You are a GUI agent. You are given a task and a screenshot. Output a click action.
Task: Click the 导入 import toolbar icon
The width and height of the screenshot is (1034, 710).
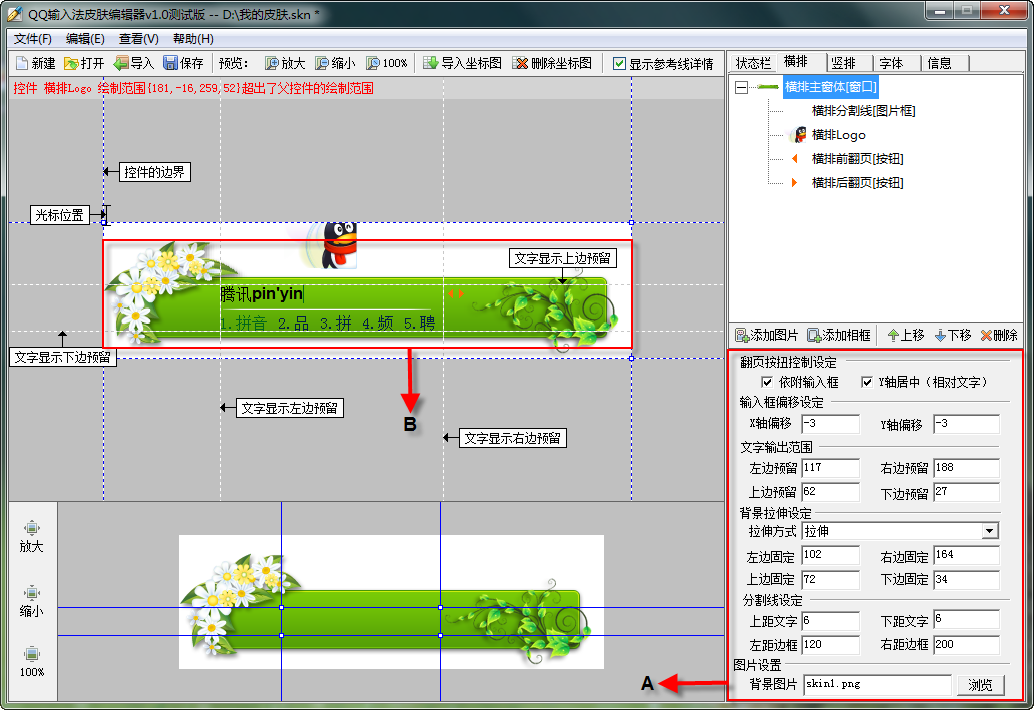[133, 63]
